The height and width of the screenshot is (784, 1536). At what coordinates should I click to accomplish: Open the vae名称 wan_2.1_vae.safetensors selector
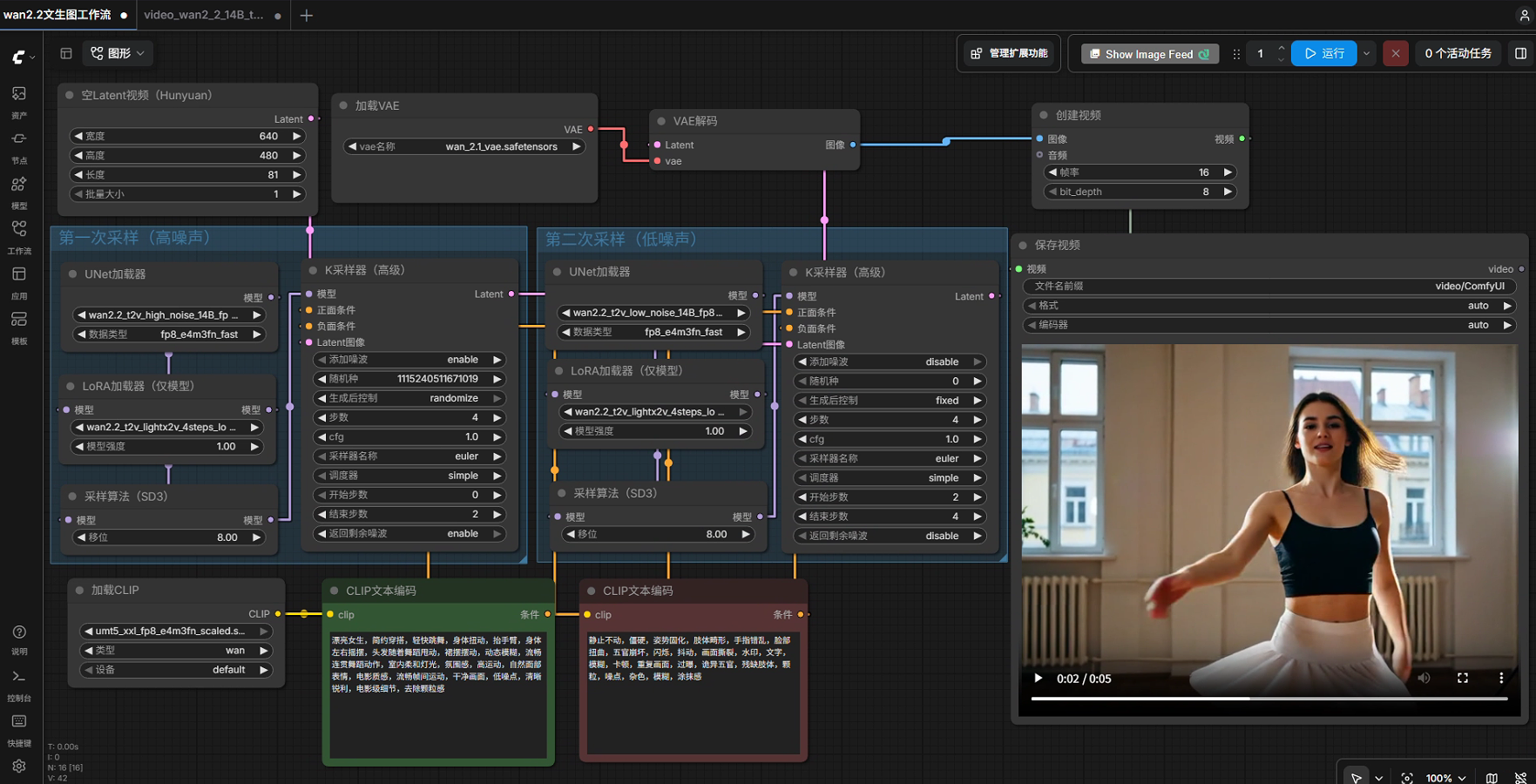tap(464, 146)
